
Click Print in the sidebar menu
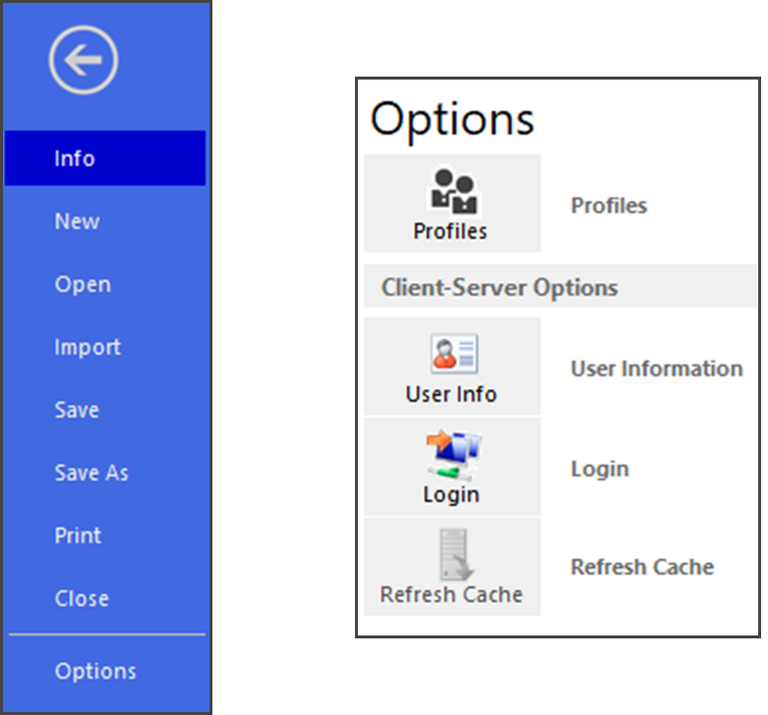click(78, 536)
